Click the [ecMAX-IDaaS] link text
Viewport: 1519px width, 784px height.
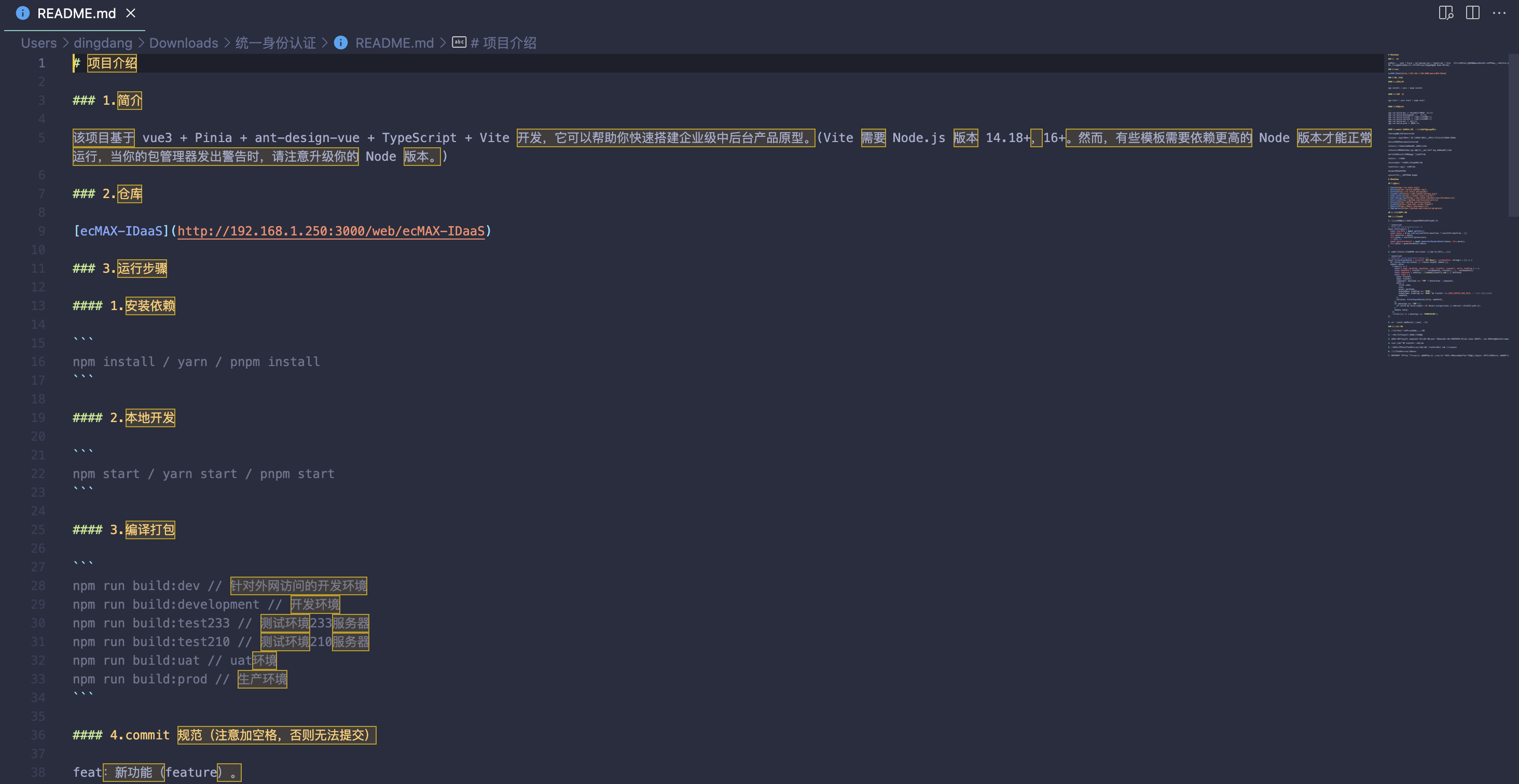tap(121, 231)
